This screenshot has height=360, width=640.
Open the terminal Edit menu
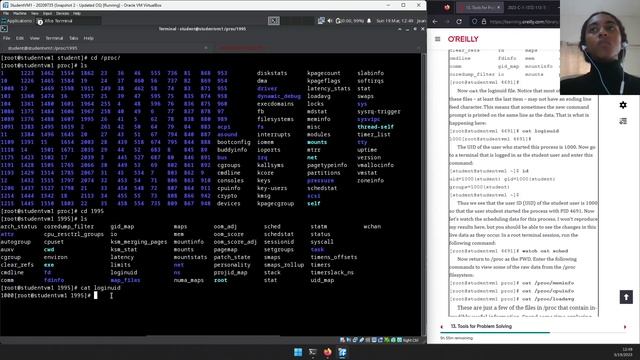pos(20,38)
